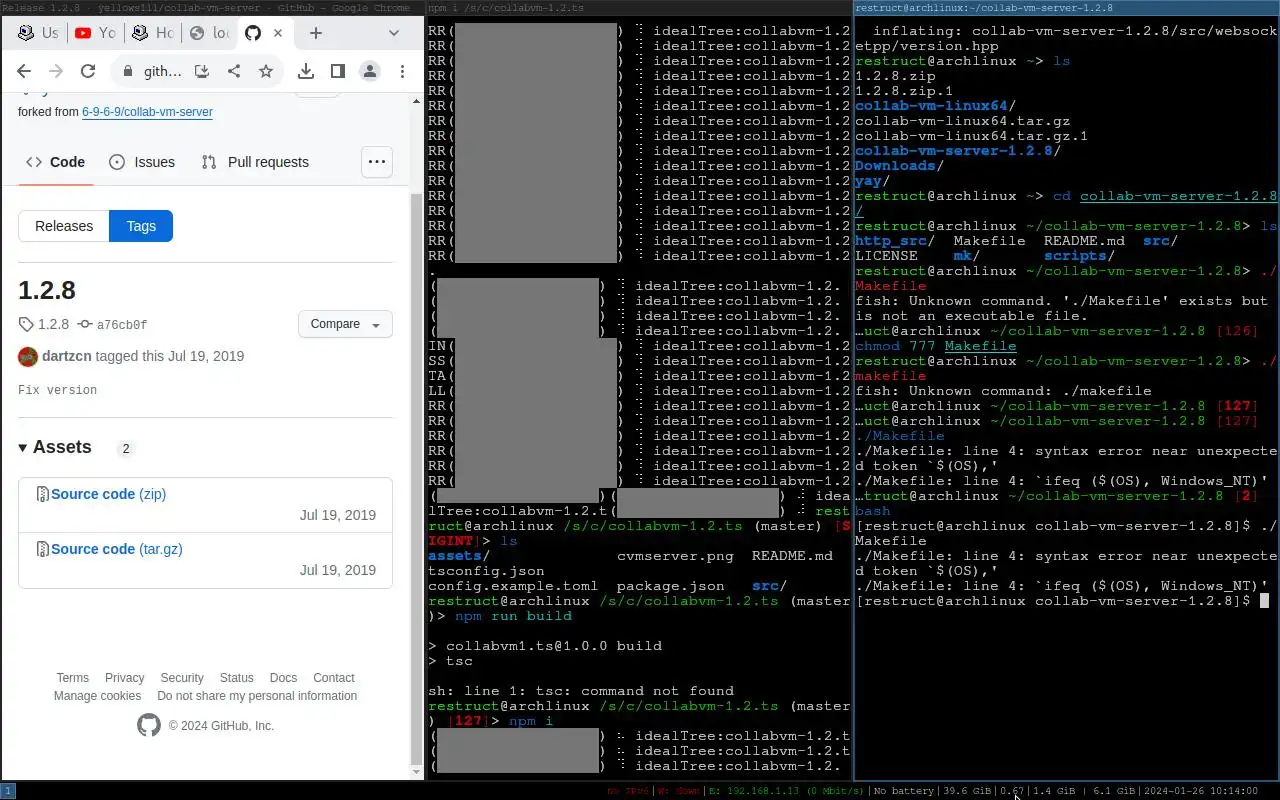1280x800 pixels.
Task: Switch to the Releases view
Action: (x=64, y=226)
